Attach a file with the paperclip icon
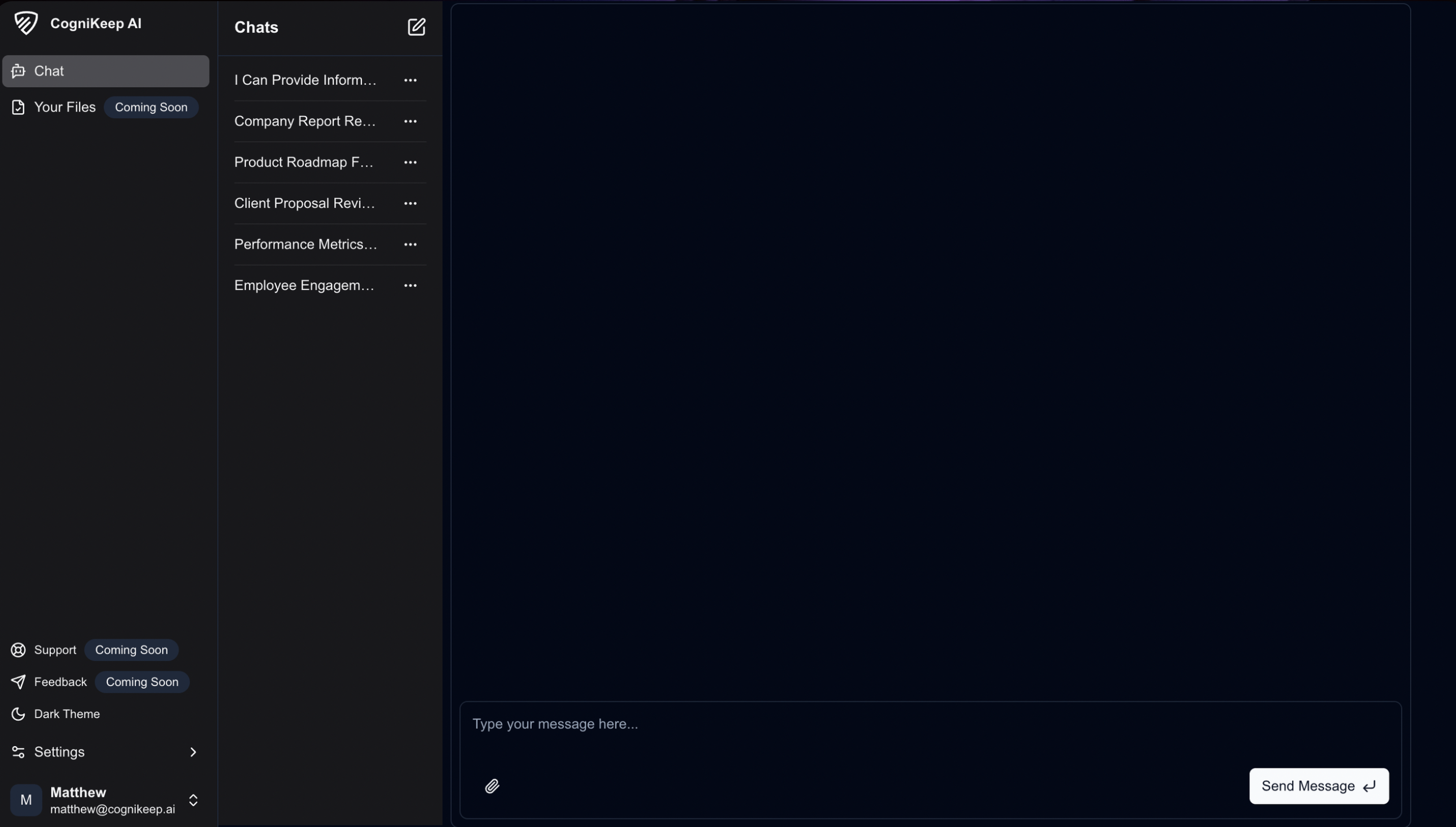Image resolution: width=1456 pixels, height=827 pixels. [x=492, y=786]
